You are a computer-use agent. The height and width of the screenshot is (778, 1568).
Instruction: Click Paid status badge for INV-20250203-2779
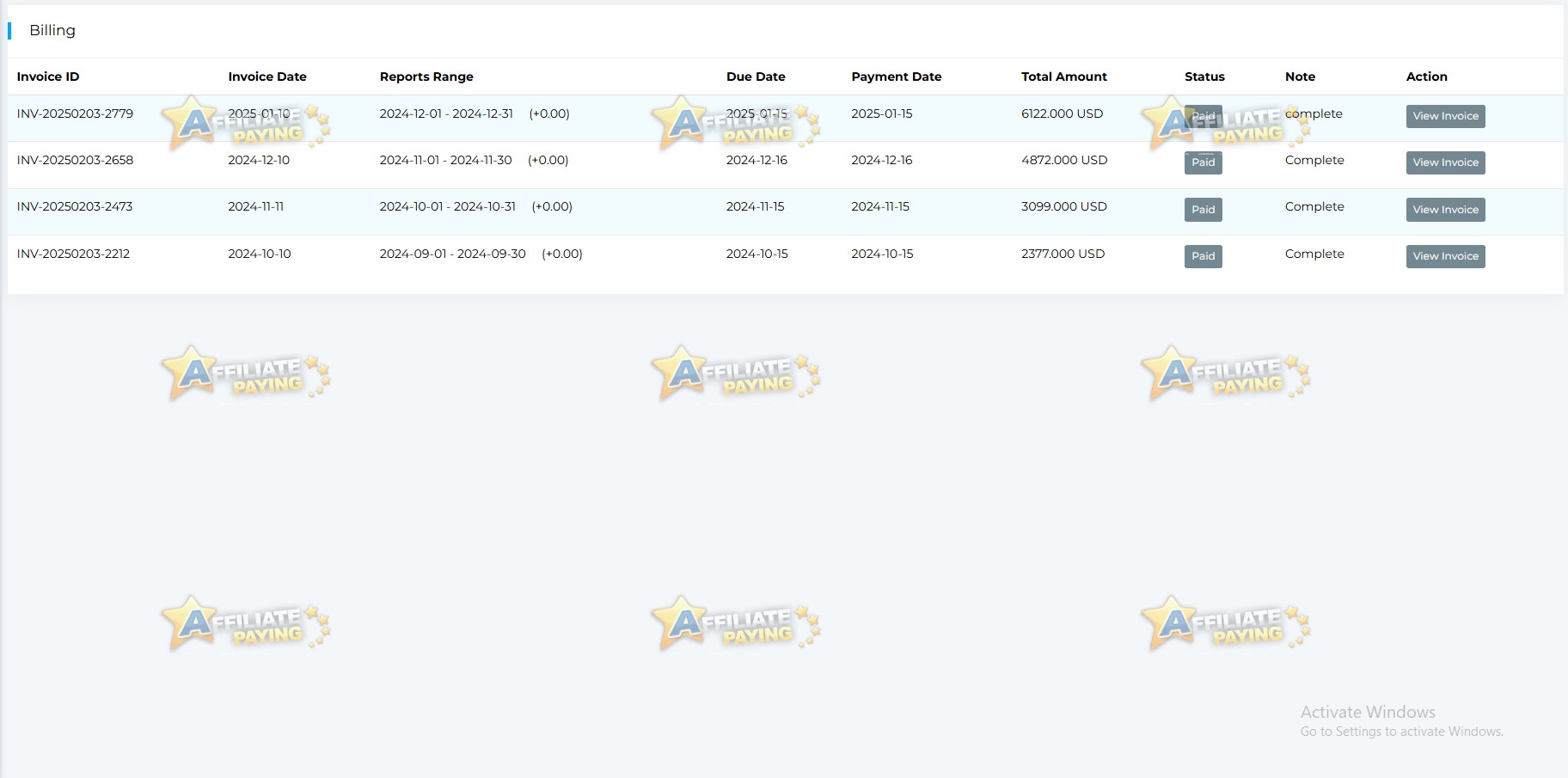(x=1203, y=116)
